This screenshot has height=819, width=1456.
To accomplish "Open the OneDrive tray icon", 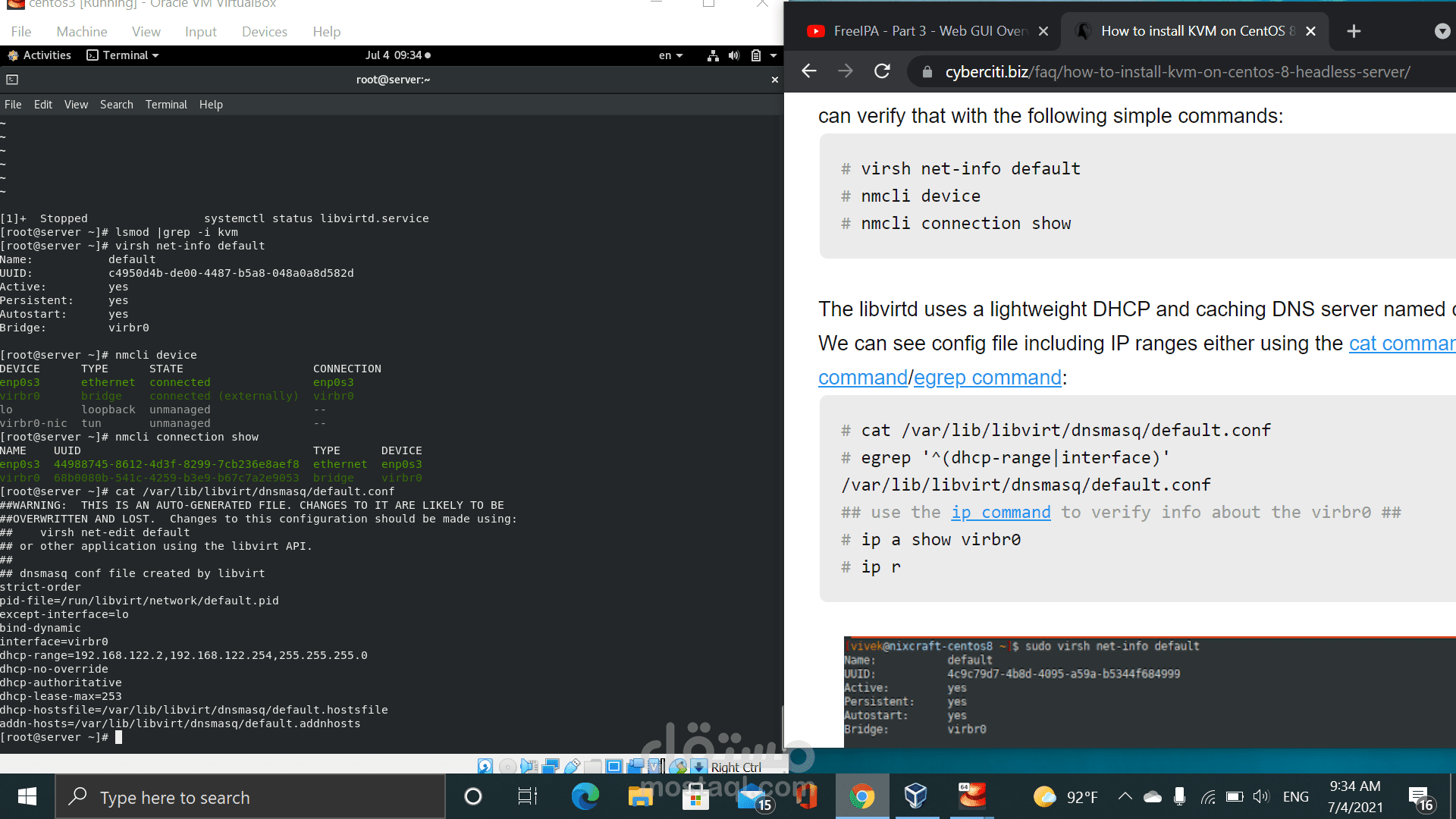I will pos(1153,797).
